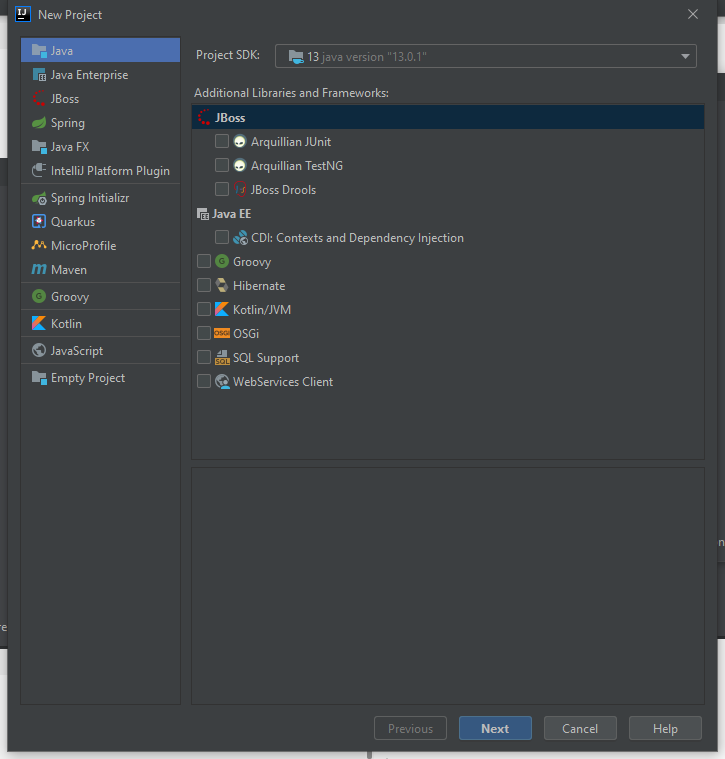725x759 pixels.
Task: Click the Kotlin icon in the sidebar
Action: pyautogui.click(x=39, y=324)
